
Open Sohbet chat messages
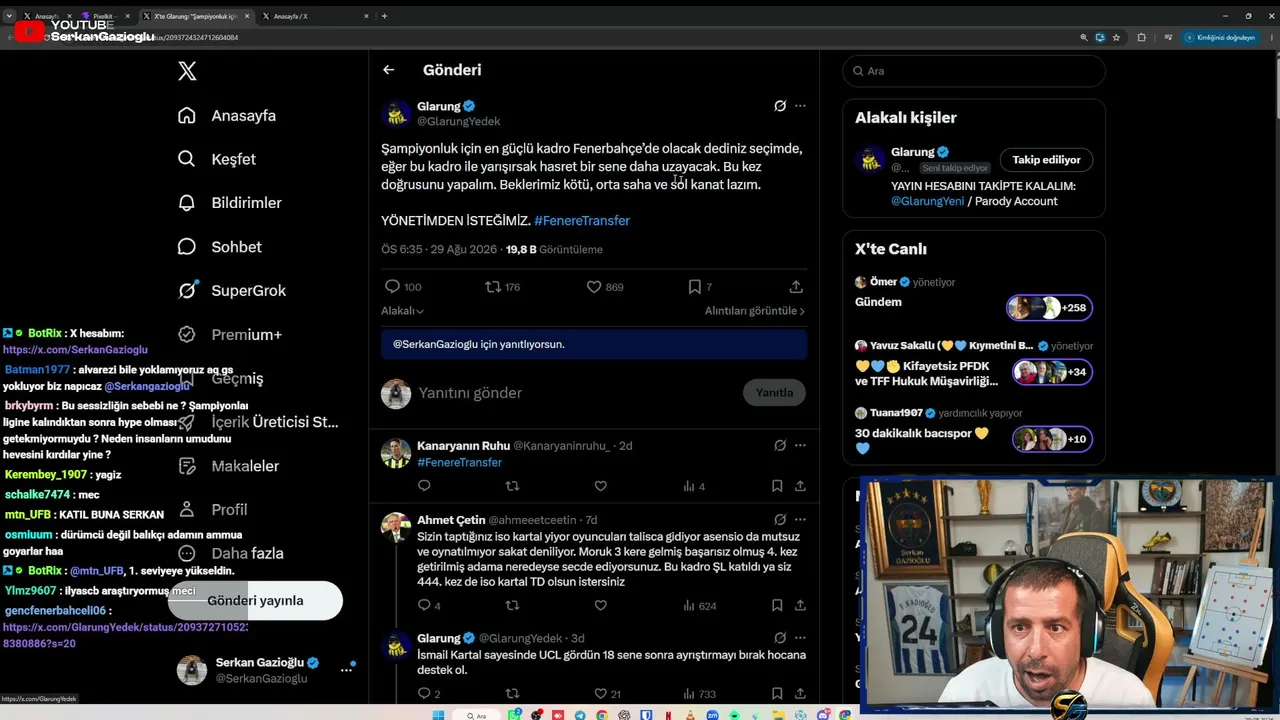click(x=220, y=247)
